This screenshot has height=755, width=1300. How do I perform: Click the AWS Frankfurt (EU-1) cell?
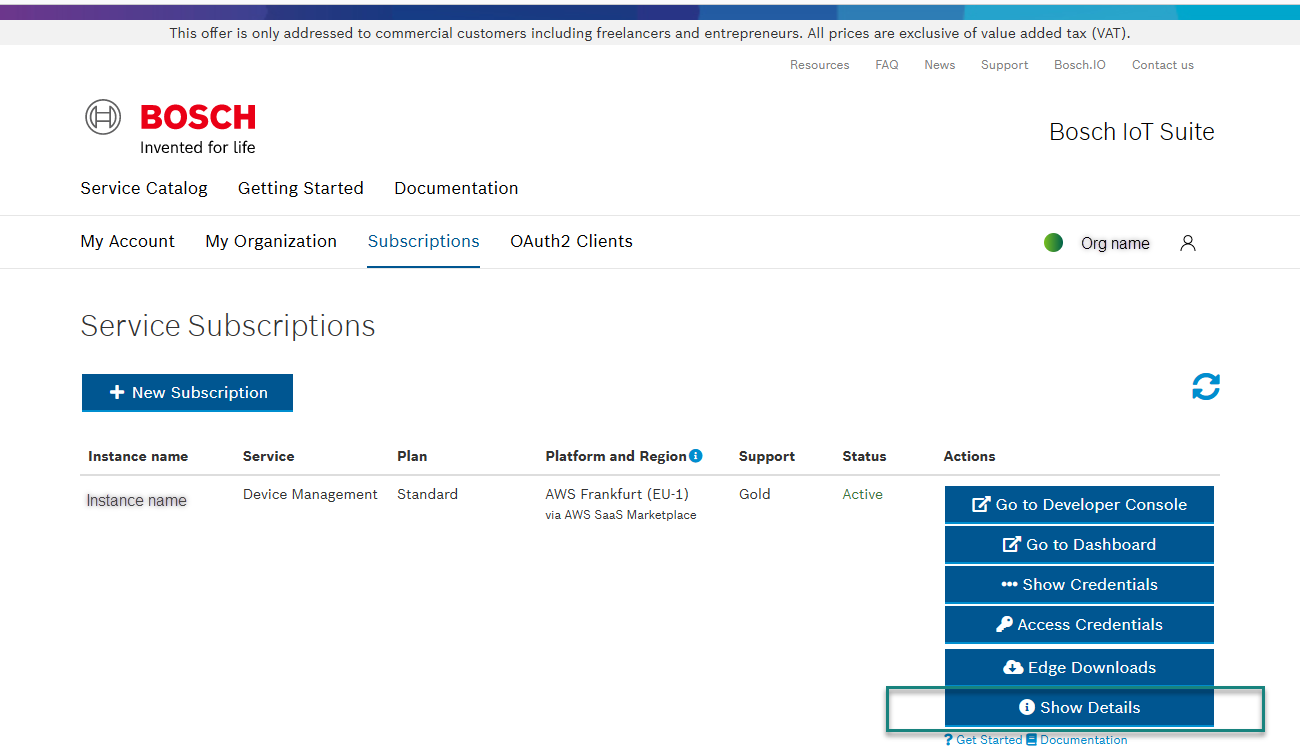pyautogui.click(x=617, y=494)
